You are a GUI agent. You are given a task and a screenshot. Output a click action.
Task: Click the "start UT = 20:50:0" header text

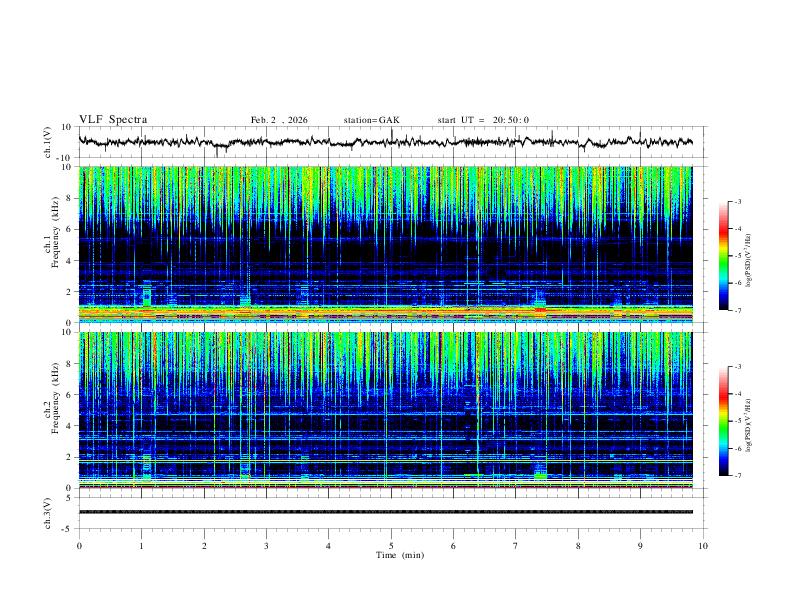(x=483, y=120)
